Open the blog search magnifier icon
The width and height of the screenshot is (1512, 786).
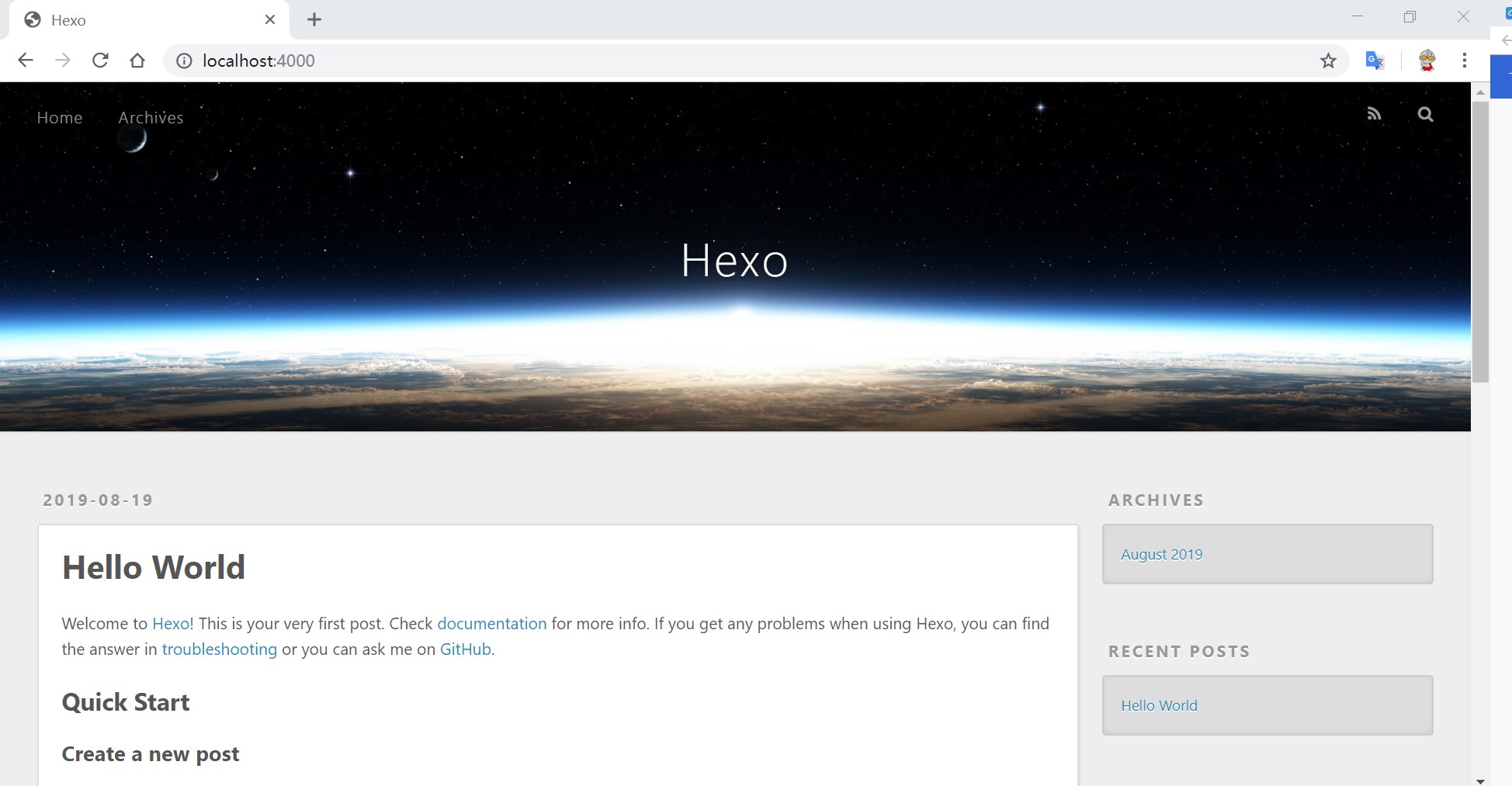[x=1425, y=115]
